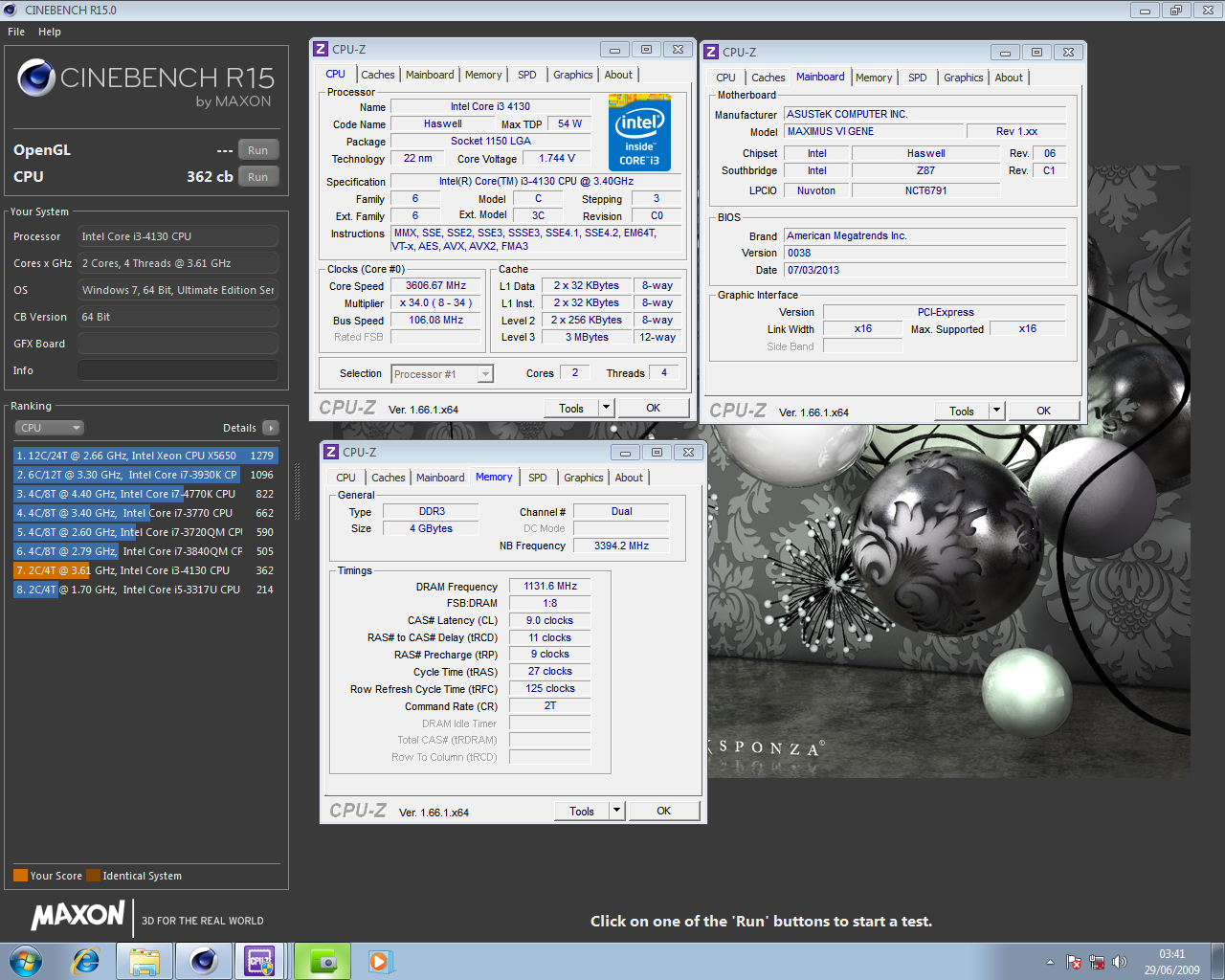Image resolution: width=1225 pixels, height=980 pixels.
Task: Open the green camera capture app in the taskbar
Action: [323, 961]
